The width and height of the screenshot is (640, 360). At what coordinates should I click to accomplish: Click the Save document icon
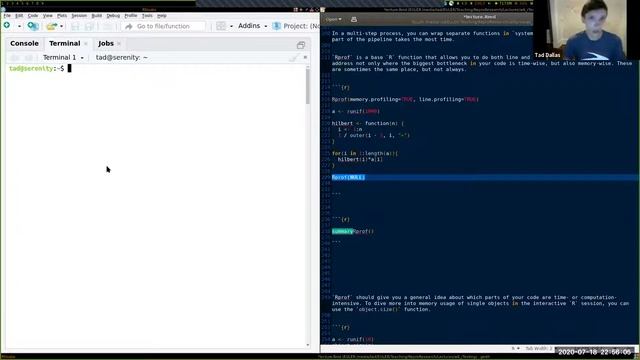75,26
